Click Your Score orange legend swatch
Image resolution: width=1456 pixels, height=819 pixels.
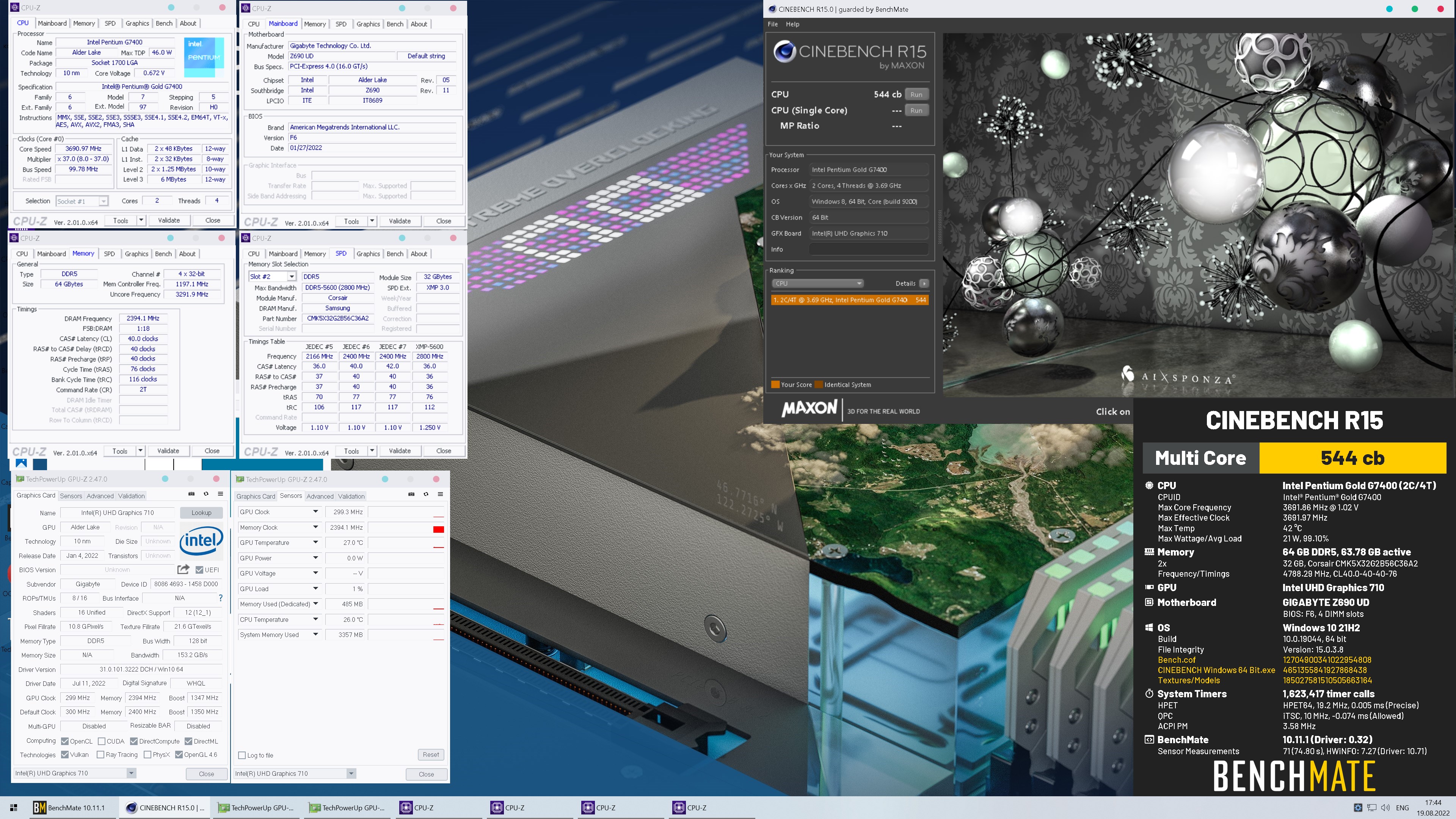tap(775, 385)
